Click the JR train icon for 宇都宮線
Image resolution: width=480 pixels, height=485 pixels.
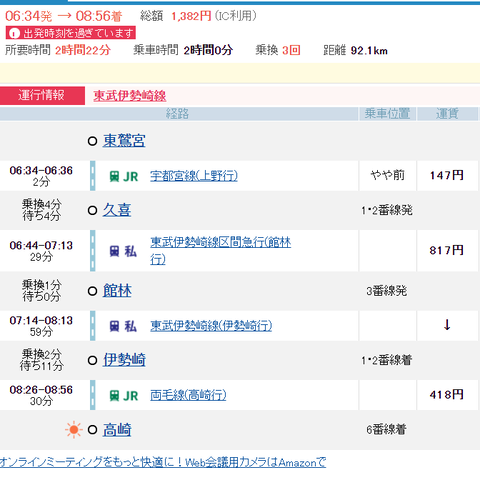click(x=114, y=176)
